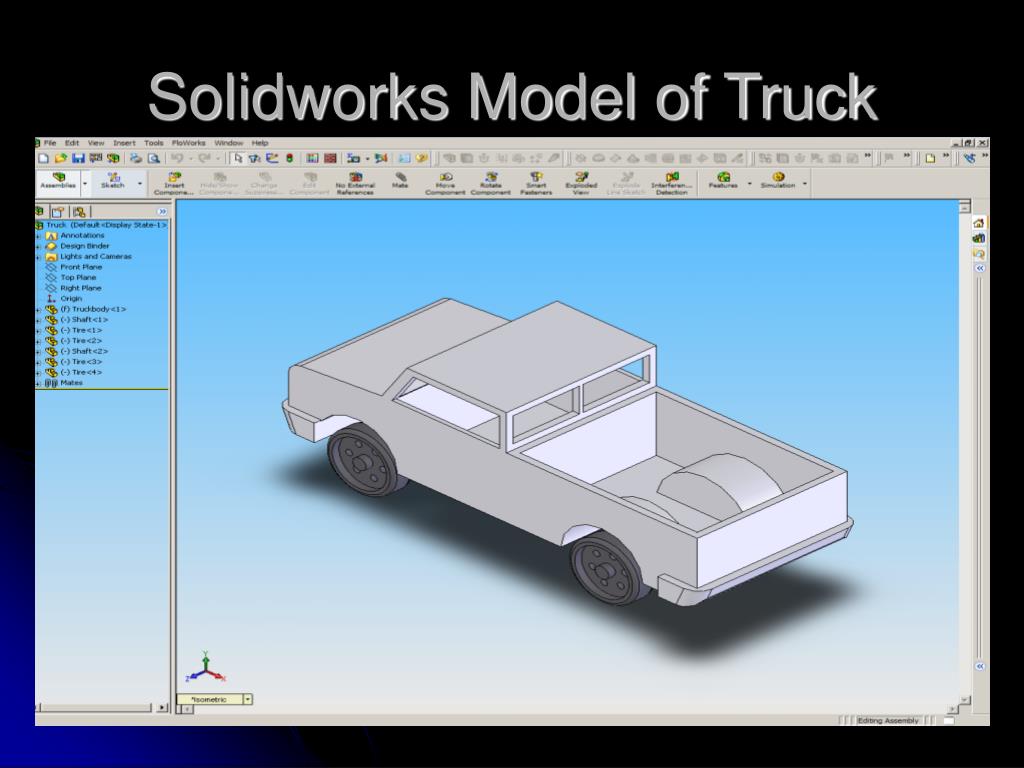
Task: Expand the Truckbody<1> component node
Action: [38, 310]
